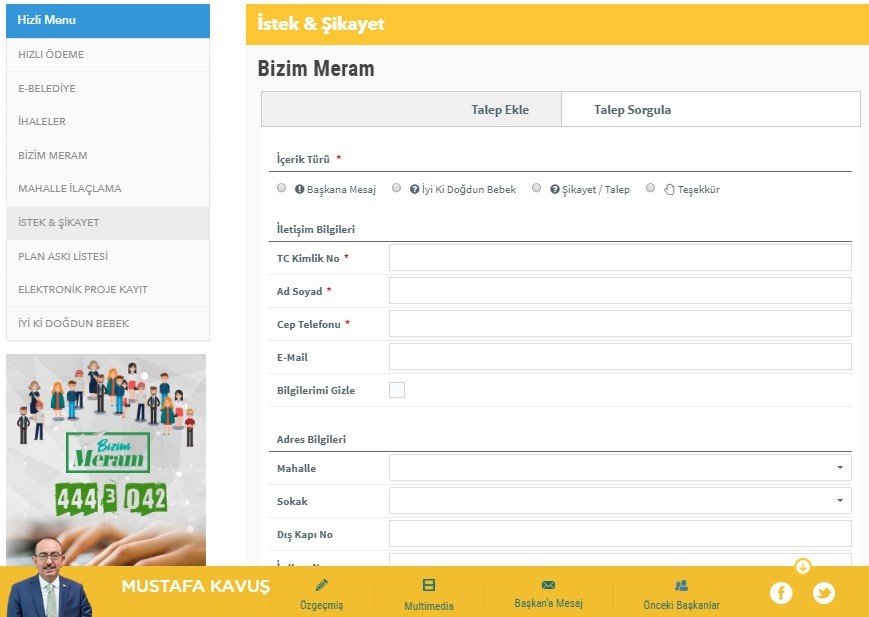The image size is (869, 617).
Task: Click the Twitter bird icon
Action: pyautogui.click(x=823, y=593)
